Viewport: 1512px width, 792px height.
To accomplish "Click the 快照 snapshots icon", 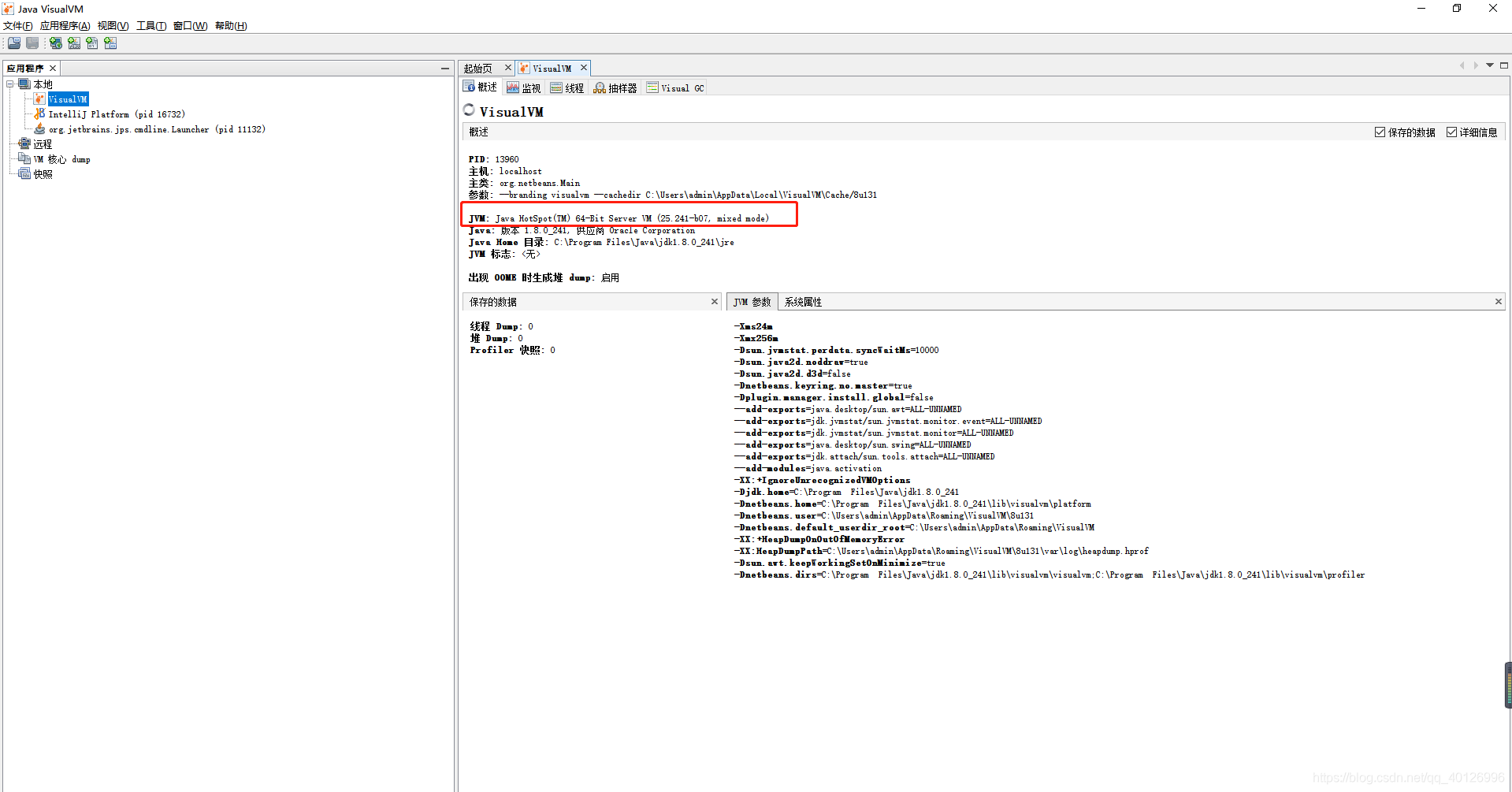I will [x=24, y=173].
